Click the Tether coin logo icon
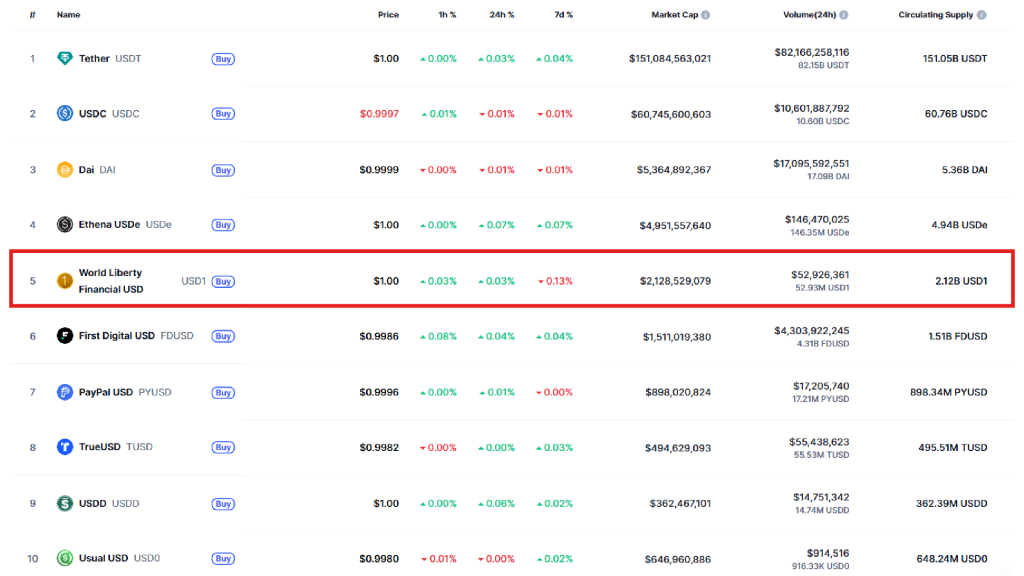1024x576 pixels. (65, 58)
